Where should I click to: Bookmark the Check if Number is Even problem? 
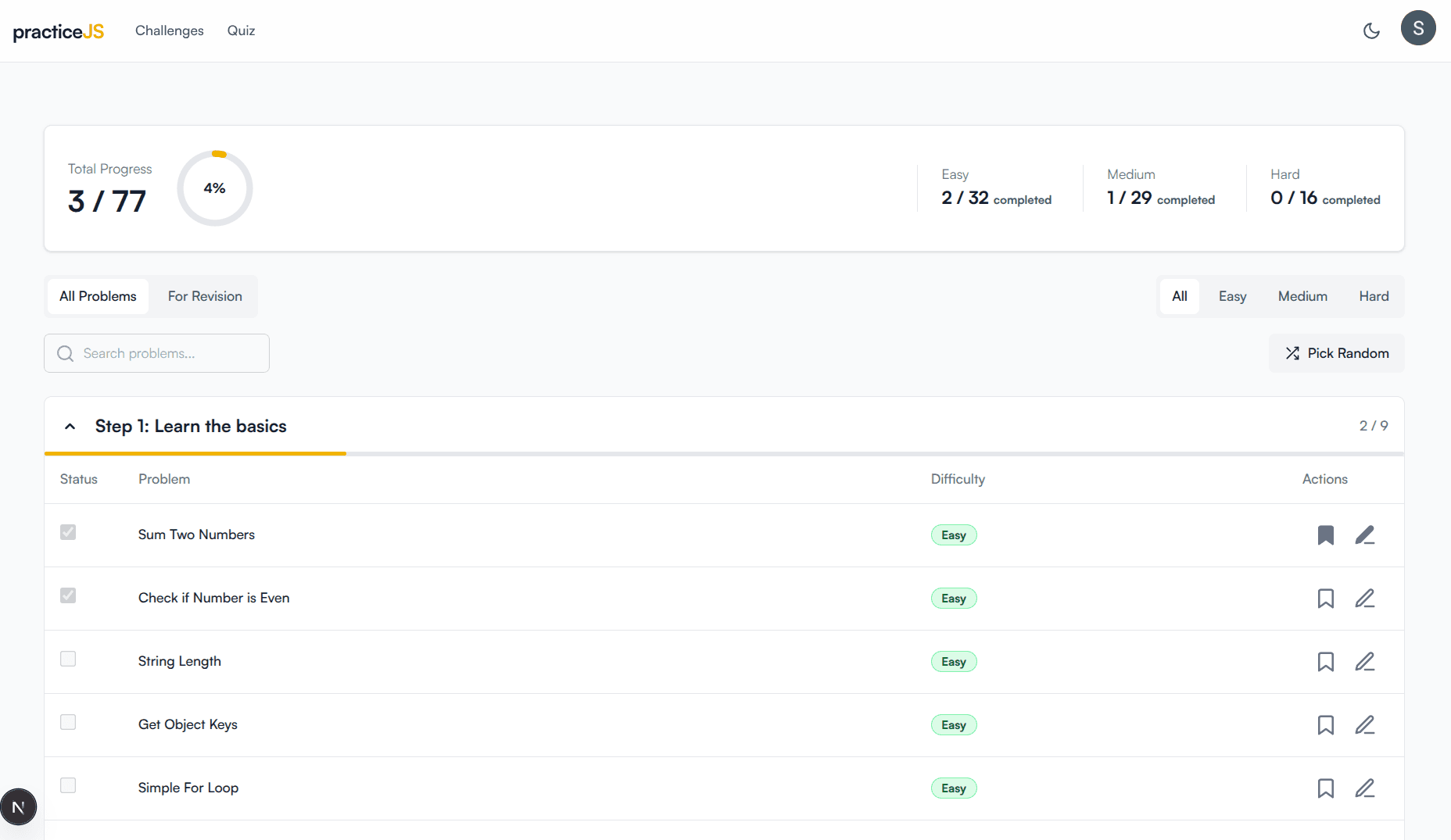coord(1325,599)
